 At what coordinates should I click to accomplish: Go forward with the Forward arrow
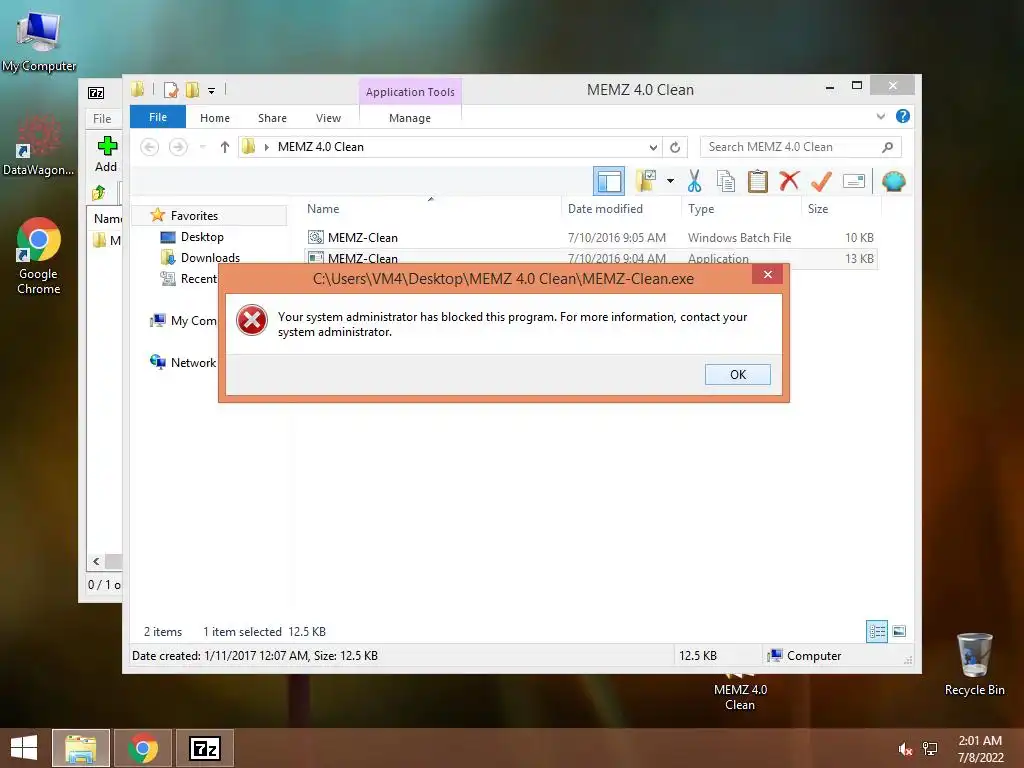tap(178, 147)
